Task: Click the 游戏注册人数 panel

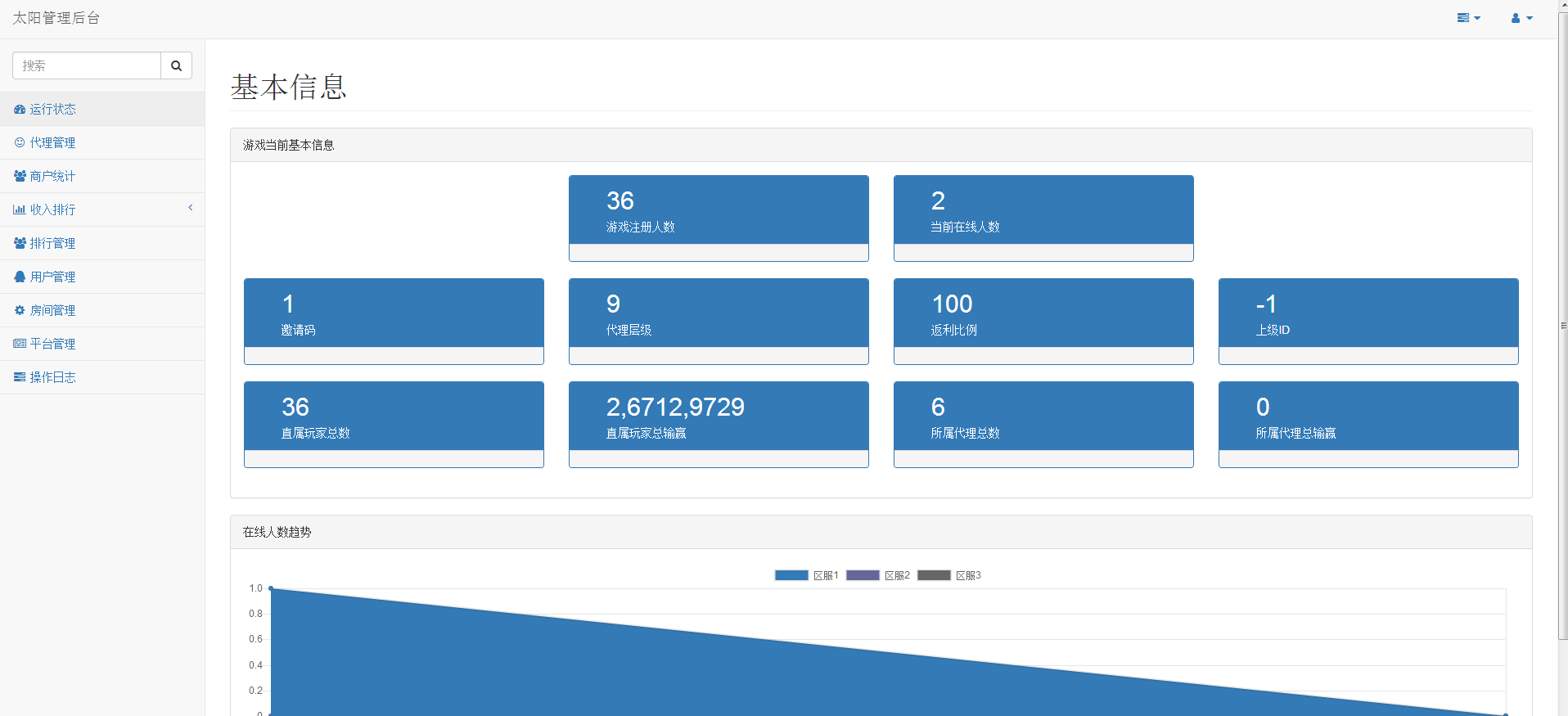Action: [718, 210]
